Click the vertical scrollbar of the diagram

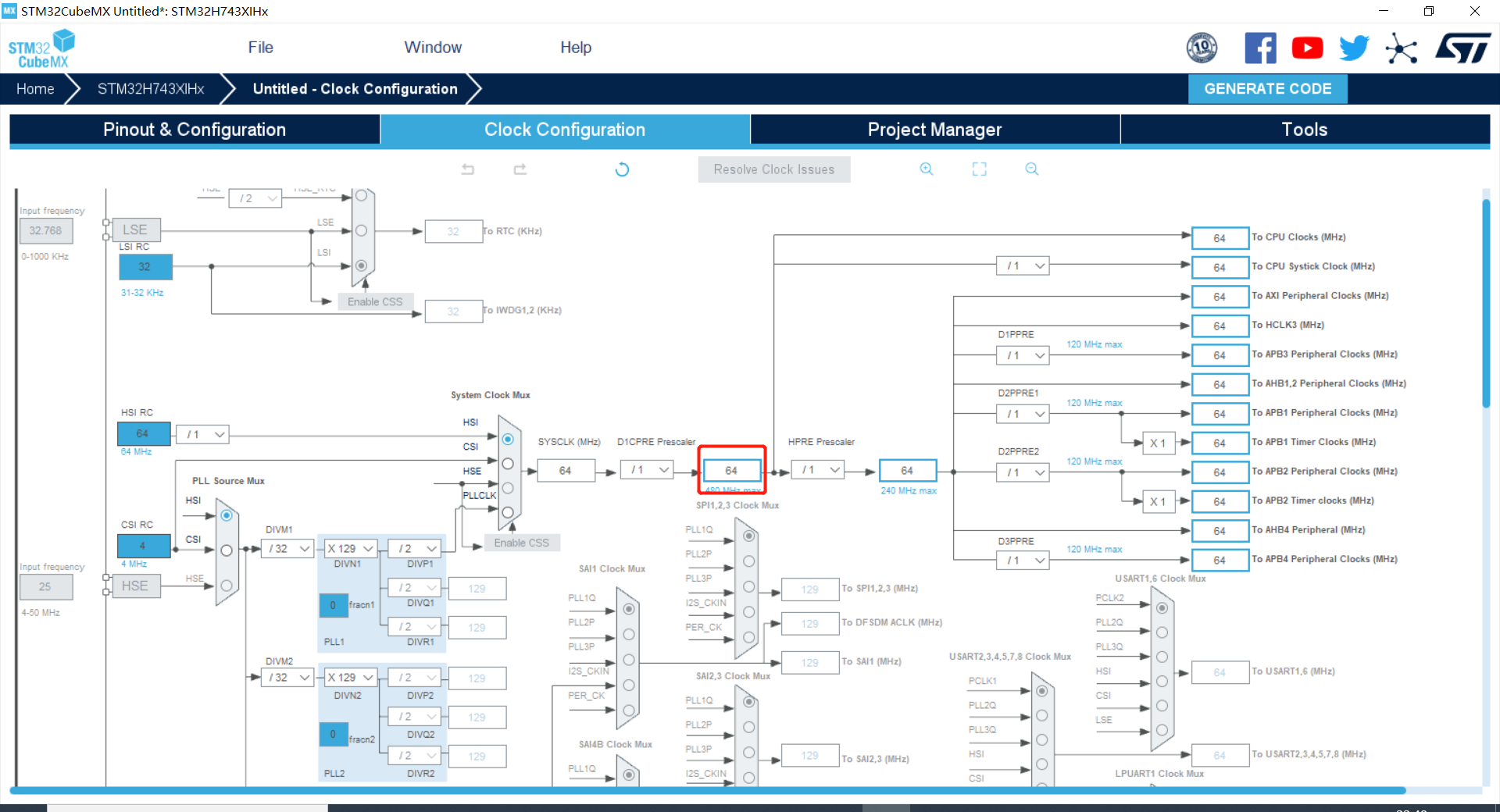coord(1486,304)
